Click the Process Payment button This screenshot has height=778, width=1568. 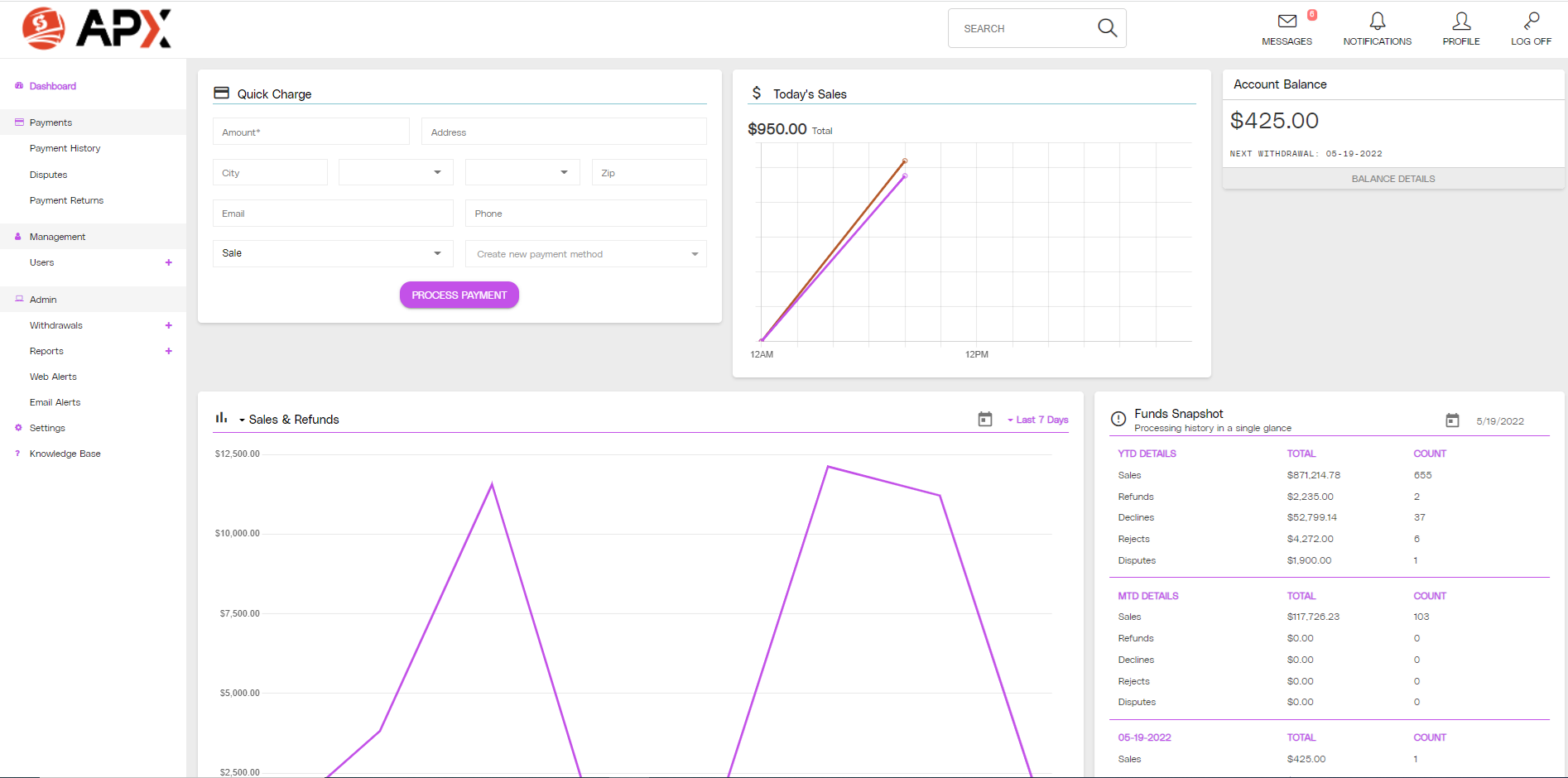[459, 295]
